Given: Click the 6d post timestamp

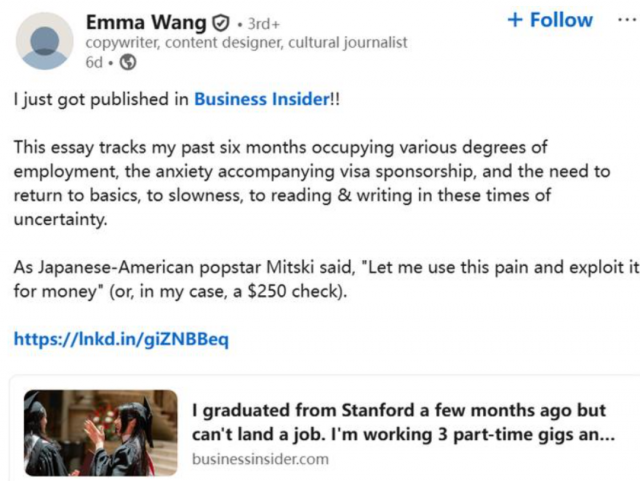Looking at the screenshot, I should click(94, 62).
